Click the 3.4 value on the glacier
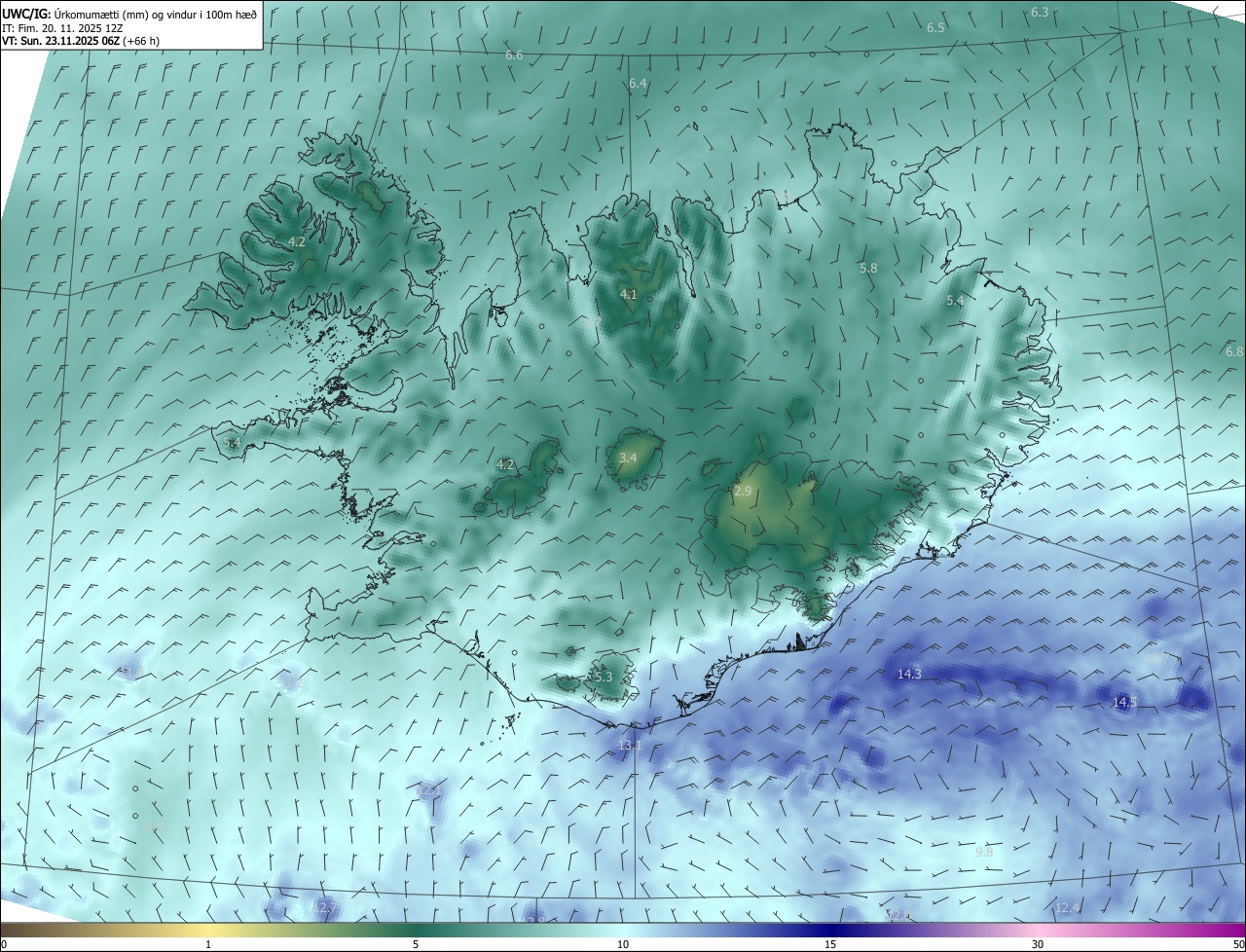The width and height of the screenshot is (1246, 952). [628, 458]
